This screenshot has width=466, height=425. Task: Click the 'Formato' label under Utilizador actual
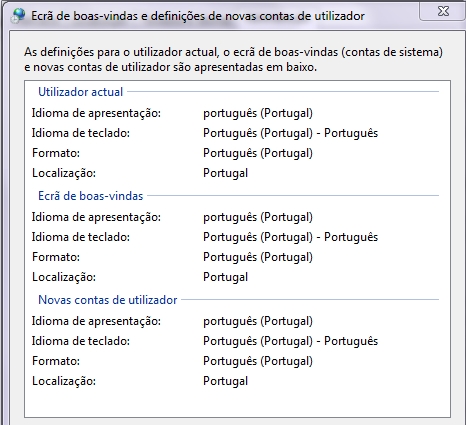click(56, 153)
